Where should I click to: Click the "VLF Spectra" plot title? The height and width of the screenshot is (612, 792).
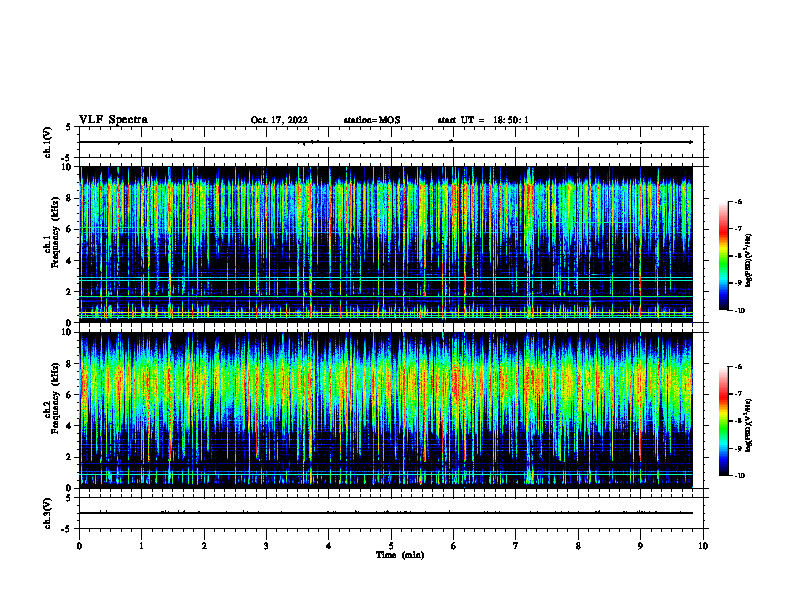coord(113,120)
